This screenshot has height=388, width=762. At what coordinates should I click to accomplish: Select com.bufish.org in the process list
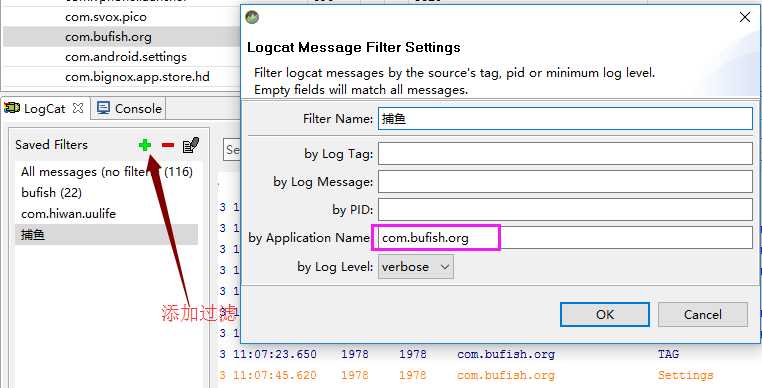(x=121, y=37)
